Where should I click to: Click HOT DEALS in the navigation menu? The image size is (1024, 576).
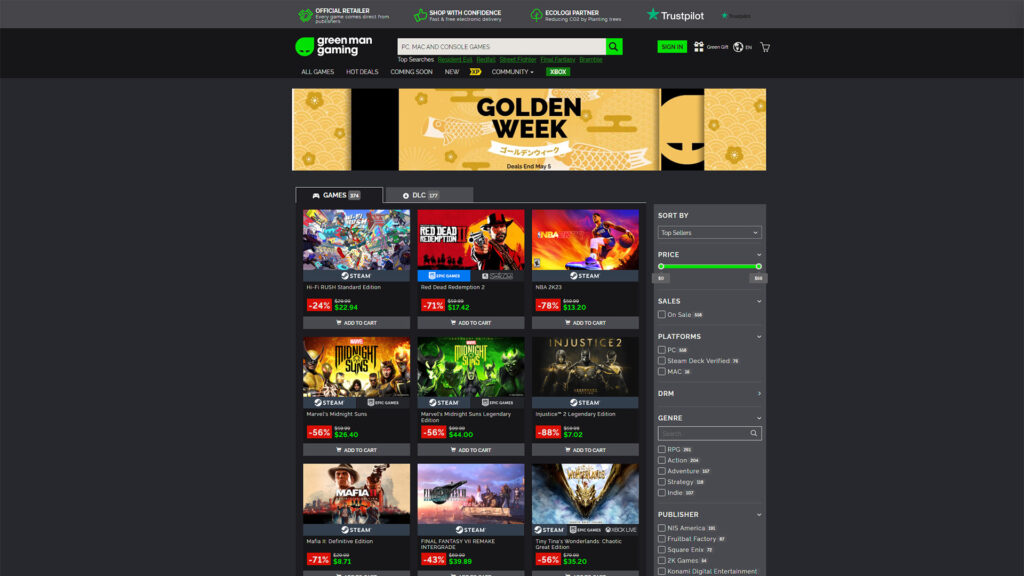pos(360,71)
